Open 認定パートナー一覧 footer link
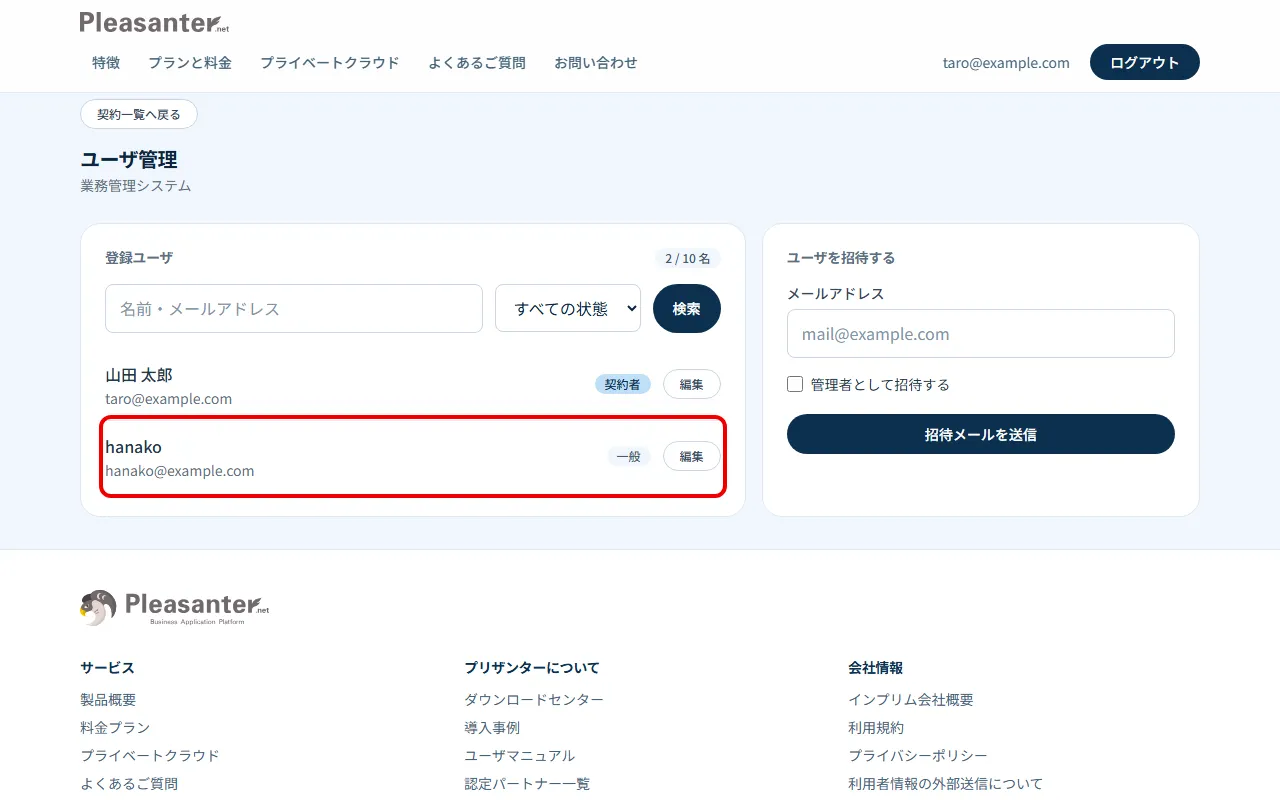This screenshot has height=800, width=1280. tap(527, 784)
